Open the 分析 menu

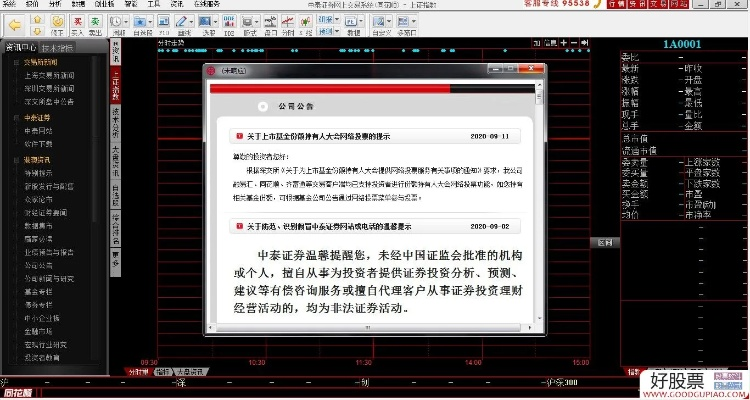(55, 4)
